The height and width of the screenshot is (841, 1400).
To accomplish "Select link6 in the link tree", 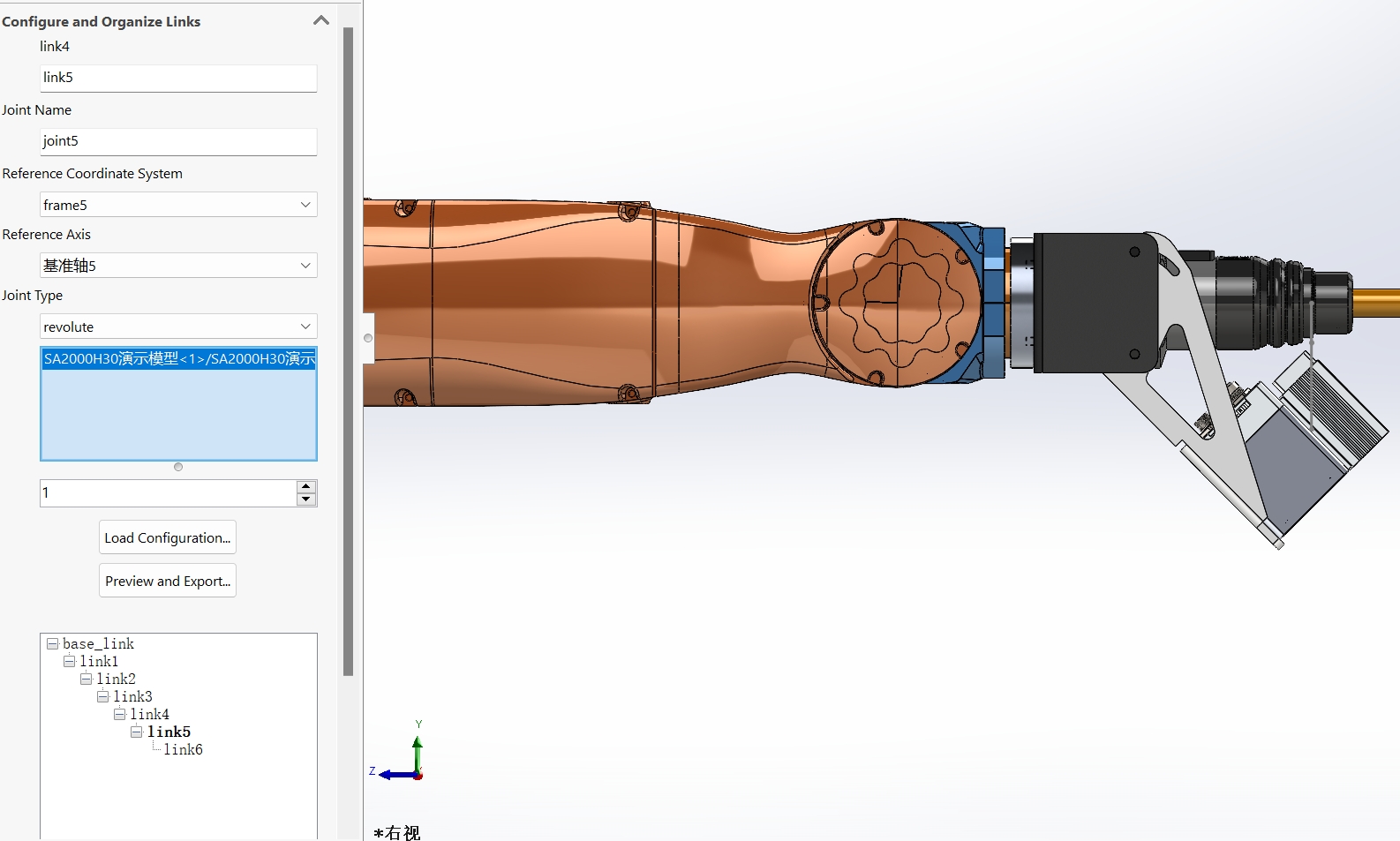I will click(x=183, y=750).
